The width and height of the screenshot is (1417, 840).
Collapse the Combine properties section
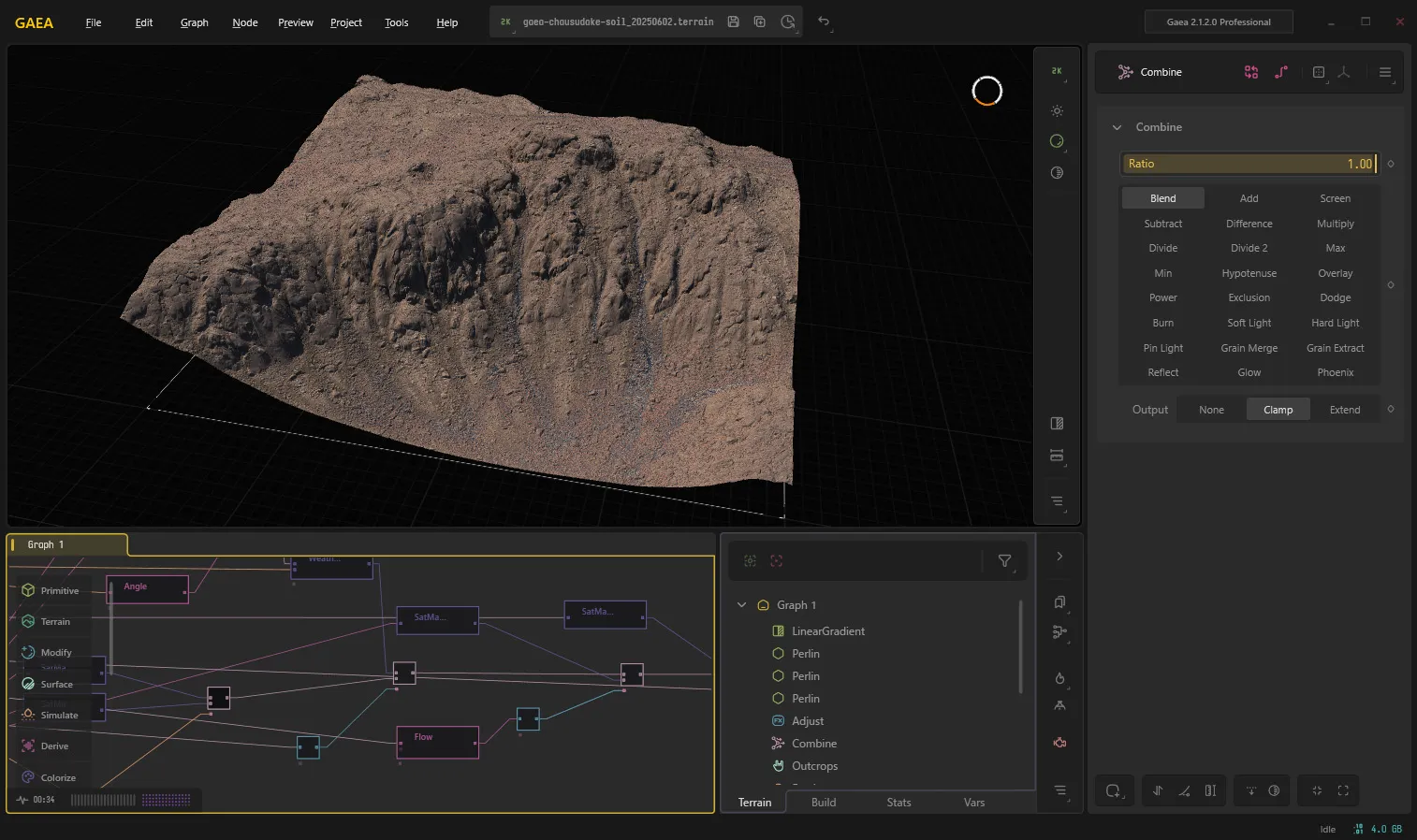1117,127
